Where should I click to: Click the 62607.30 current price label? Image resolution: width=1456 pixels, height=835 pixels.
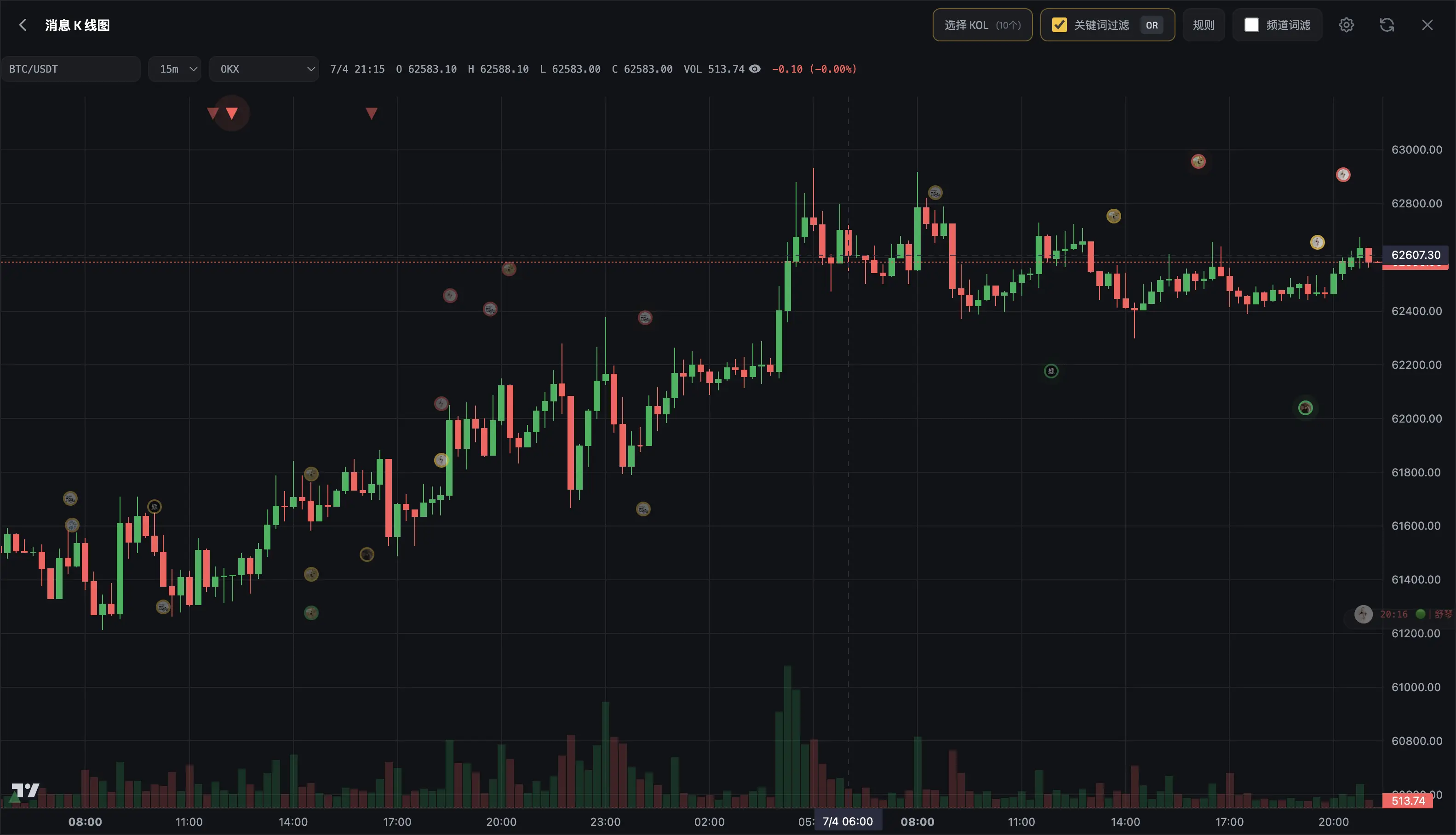coord(1415,255)
